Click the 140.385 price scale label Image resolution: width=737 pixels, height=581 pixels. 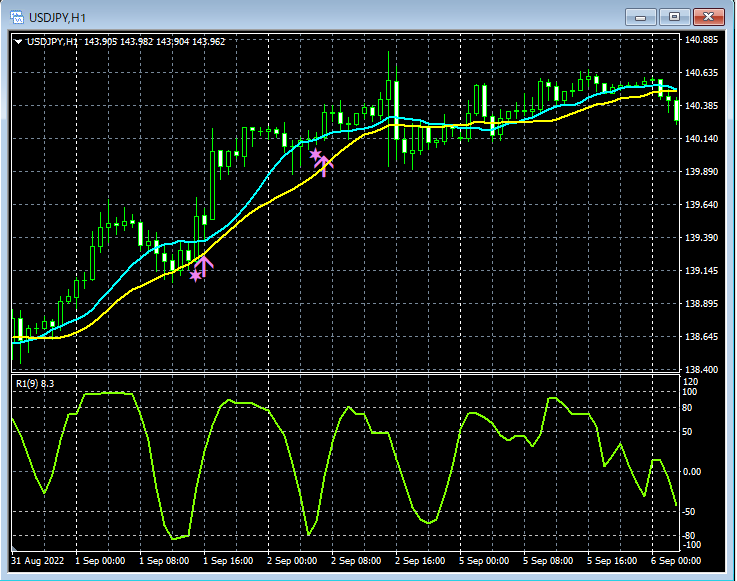[x=701, y=105]
